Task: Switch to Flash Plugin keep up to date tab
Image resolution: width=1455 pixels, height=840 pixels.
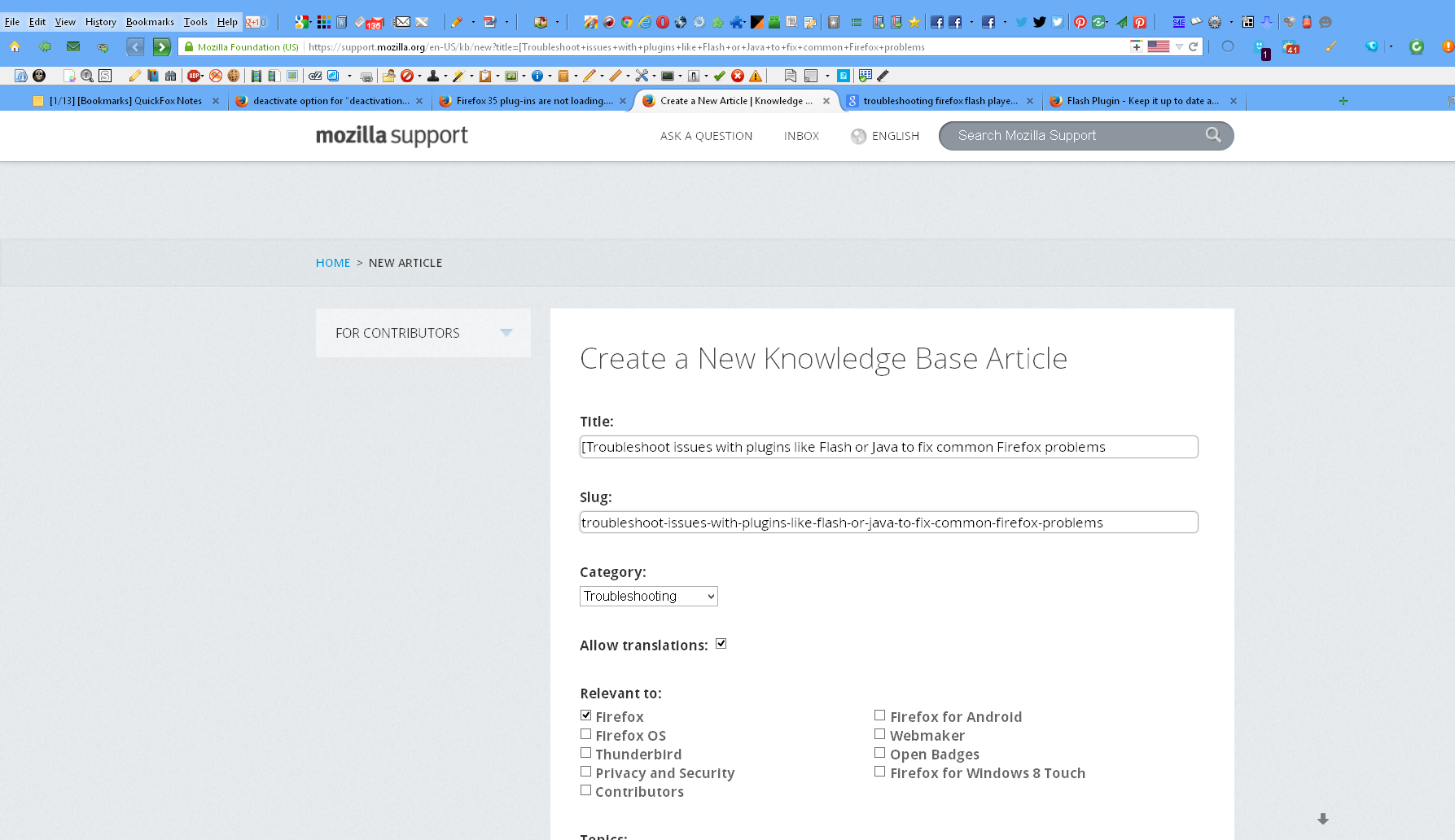Action: click(1143, 101)
